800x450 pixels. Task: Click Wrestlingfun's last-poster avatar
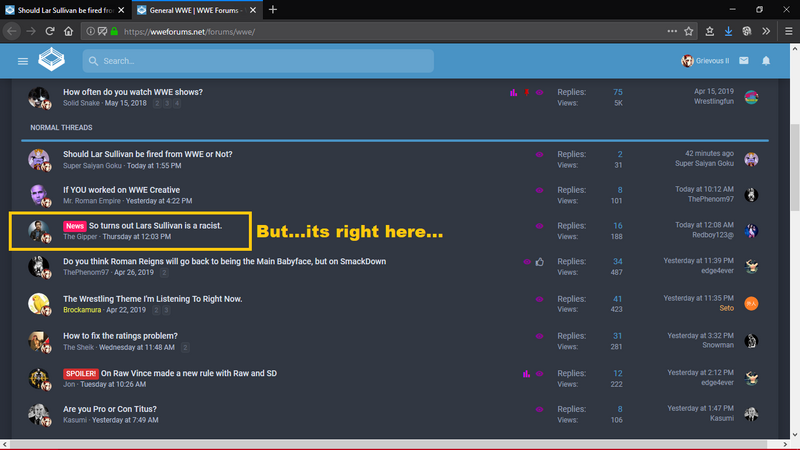coord(751,97)
